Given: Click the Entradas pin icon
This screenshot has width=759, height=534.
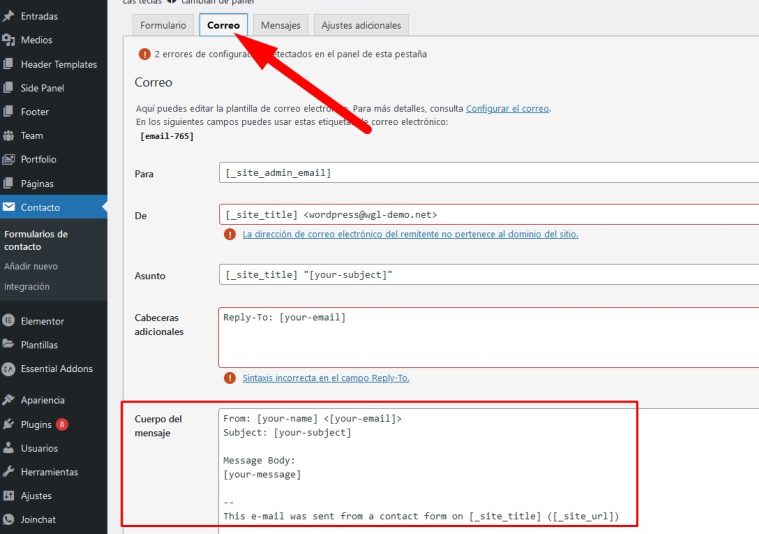Looking at the screenshot, I should (9, 16).
